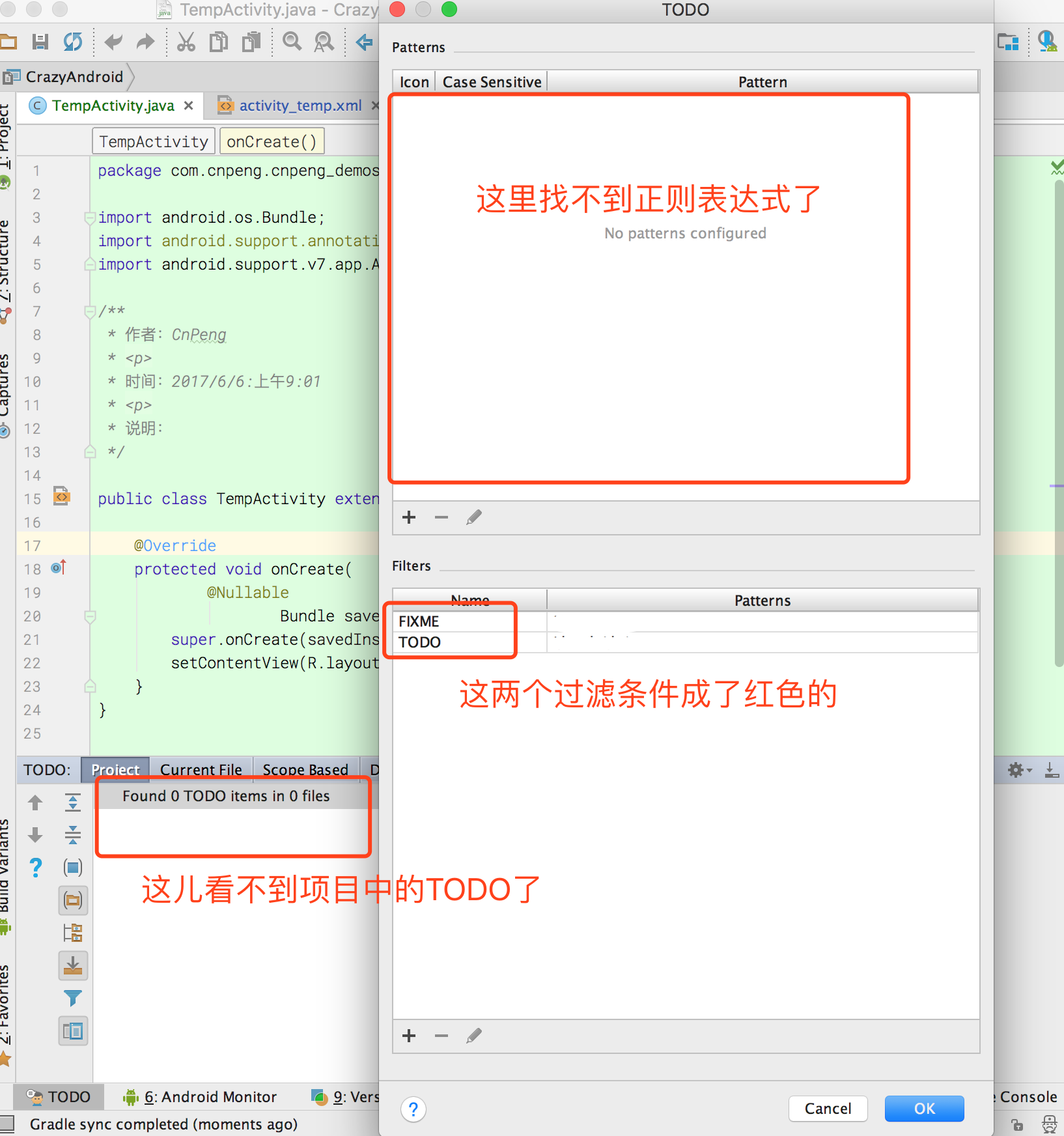
Task: Click the TempActivity structure breadcrumb
Action: point(154,141)
